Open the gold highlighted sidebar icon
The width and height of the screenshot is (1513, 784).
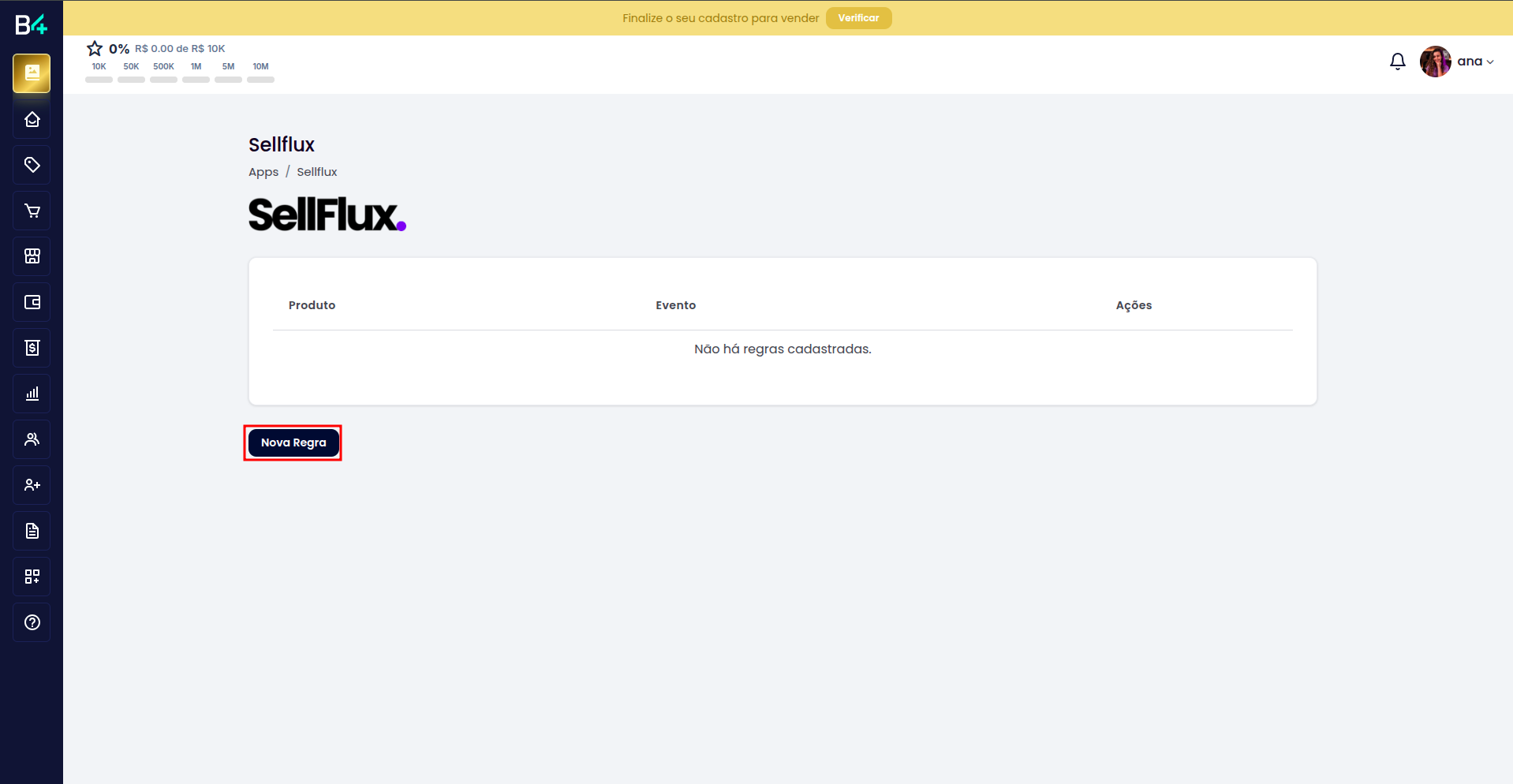pyautogui.click(x=32, y=73)
